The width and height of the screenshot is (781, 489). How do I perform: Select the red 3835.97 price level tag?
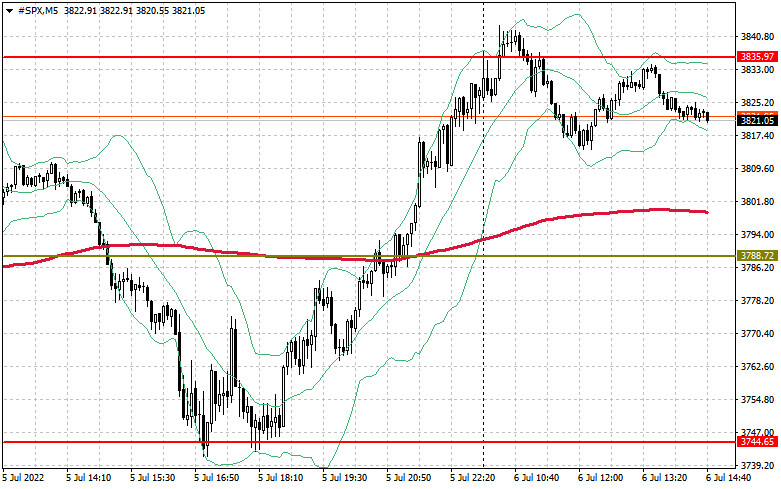click(x=757, y=57)
